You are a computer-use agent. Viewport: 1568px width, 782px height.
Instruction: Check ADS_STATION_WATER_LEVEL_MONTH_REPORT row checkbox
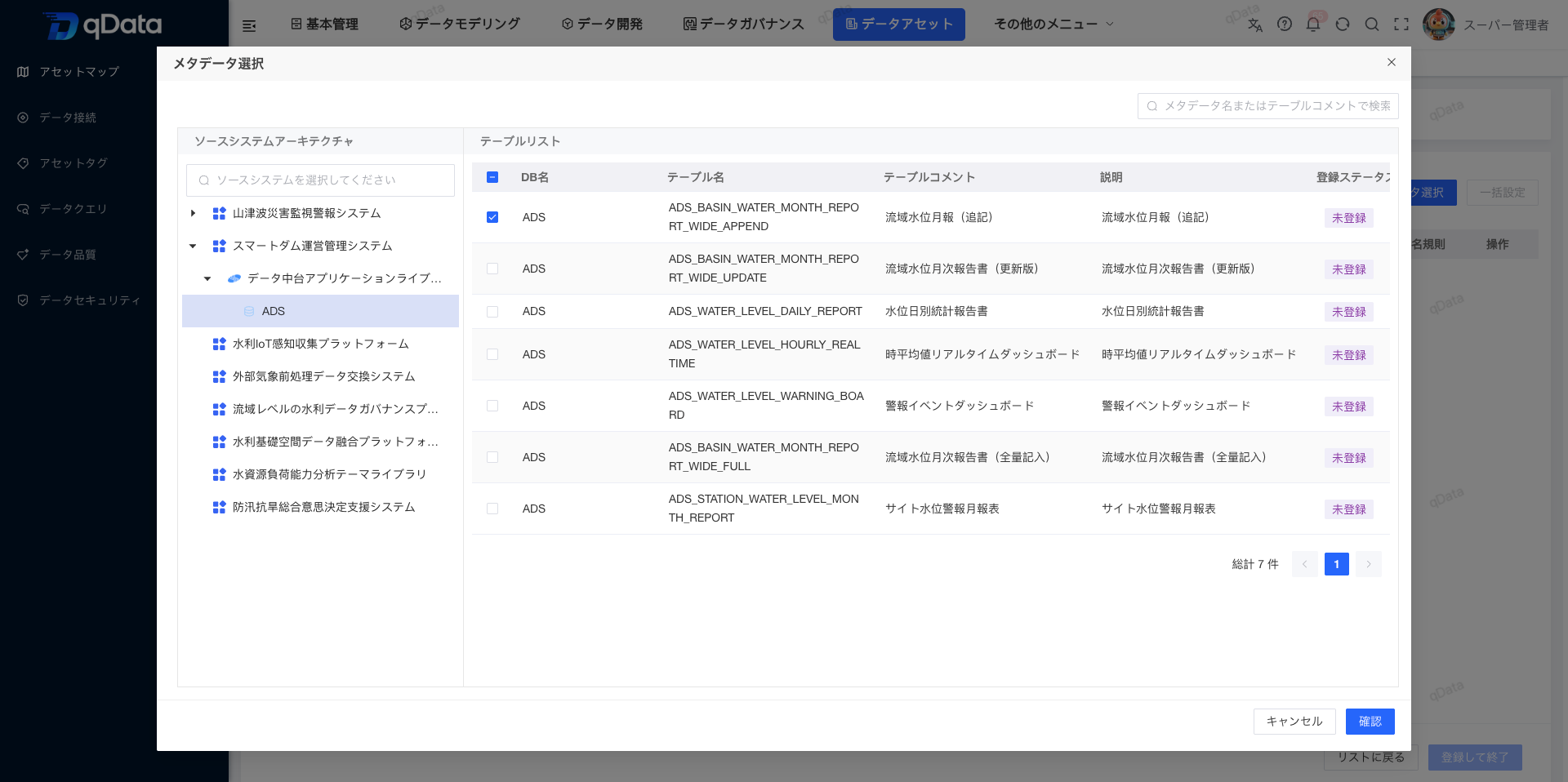[x=492, y=509]
